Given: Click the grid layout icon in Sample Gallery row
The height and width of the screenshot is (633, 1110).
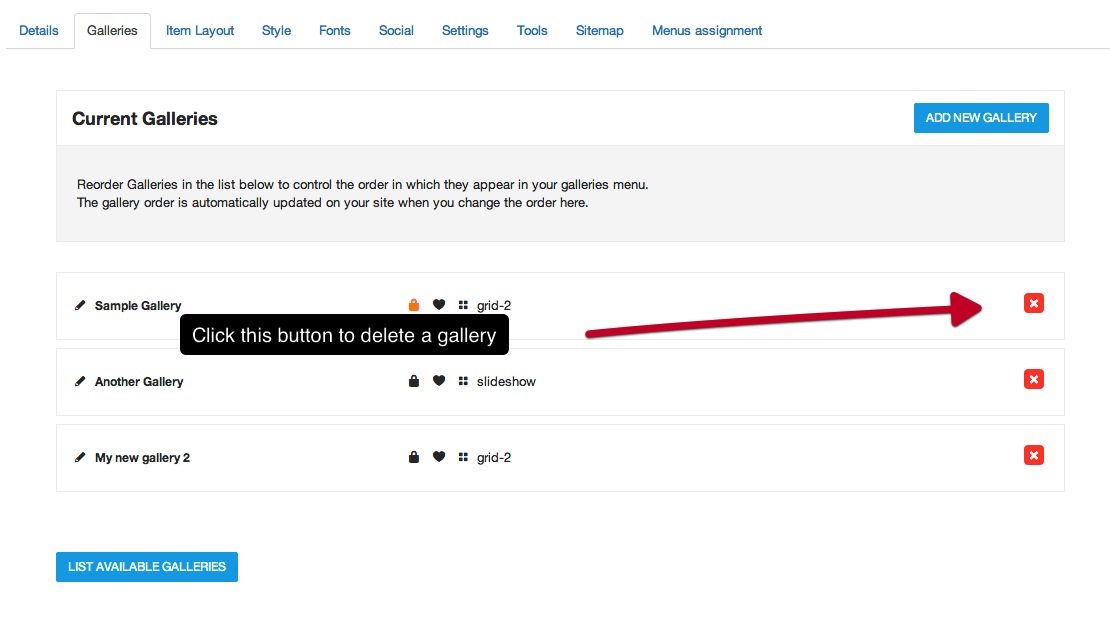Looking at the screenshot, I should click(463, 305).
